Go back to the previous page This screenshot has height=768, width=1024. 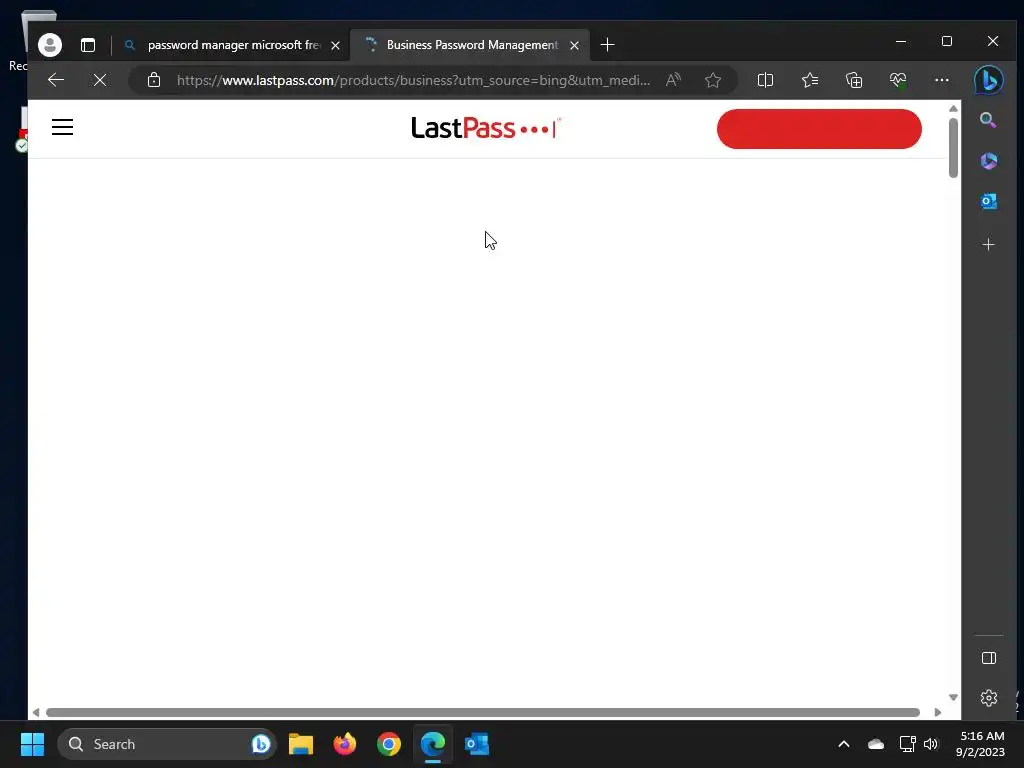point(56,80)
